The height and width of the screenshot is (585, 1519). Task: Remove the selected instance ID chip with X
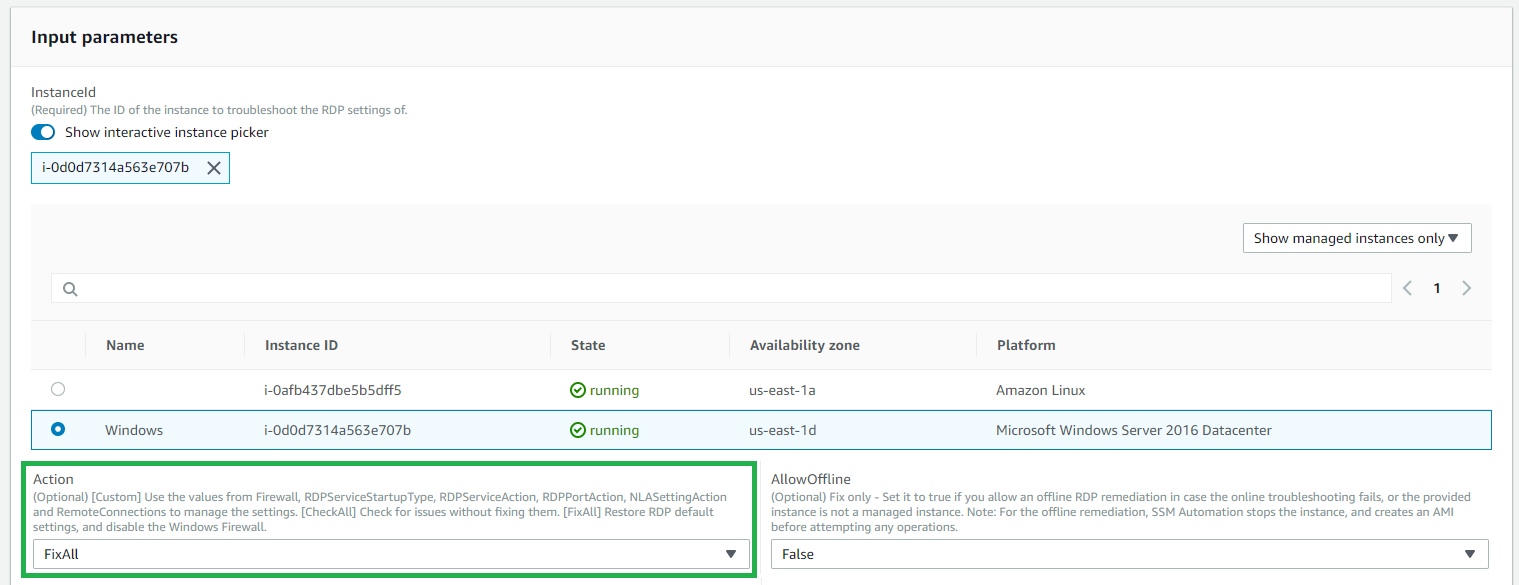pyautogui.click(x=213, y=168)
